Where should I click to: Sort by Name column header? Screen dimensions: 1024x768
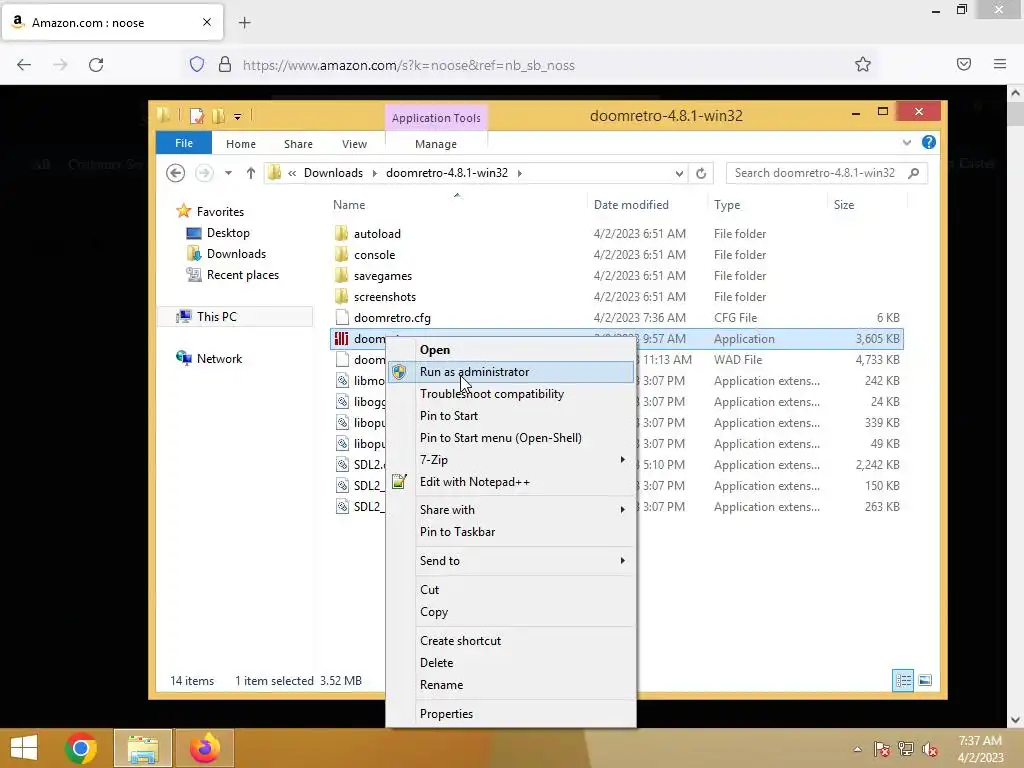(457, 204)
